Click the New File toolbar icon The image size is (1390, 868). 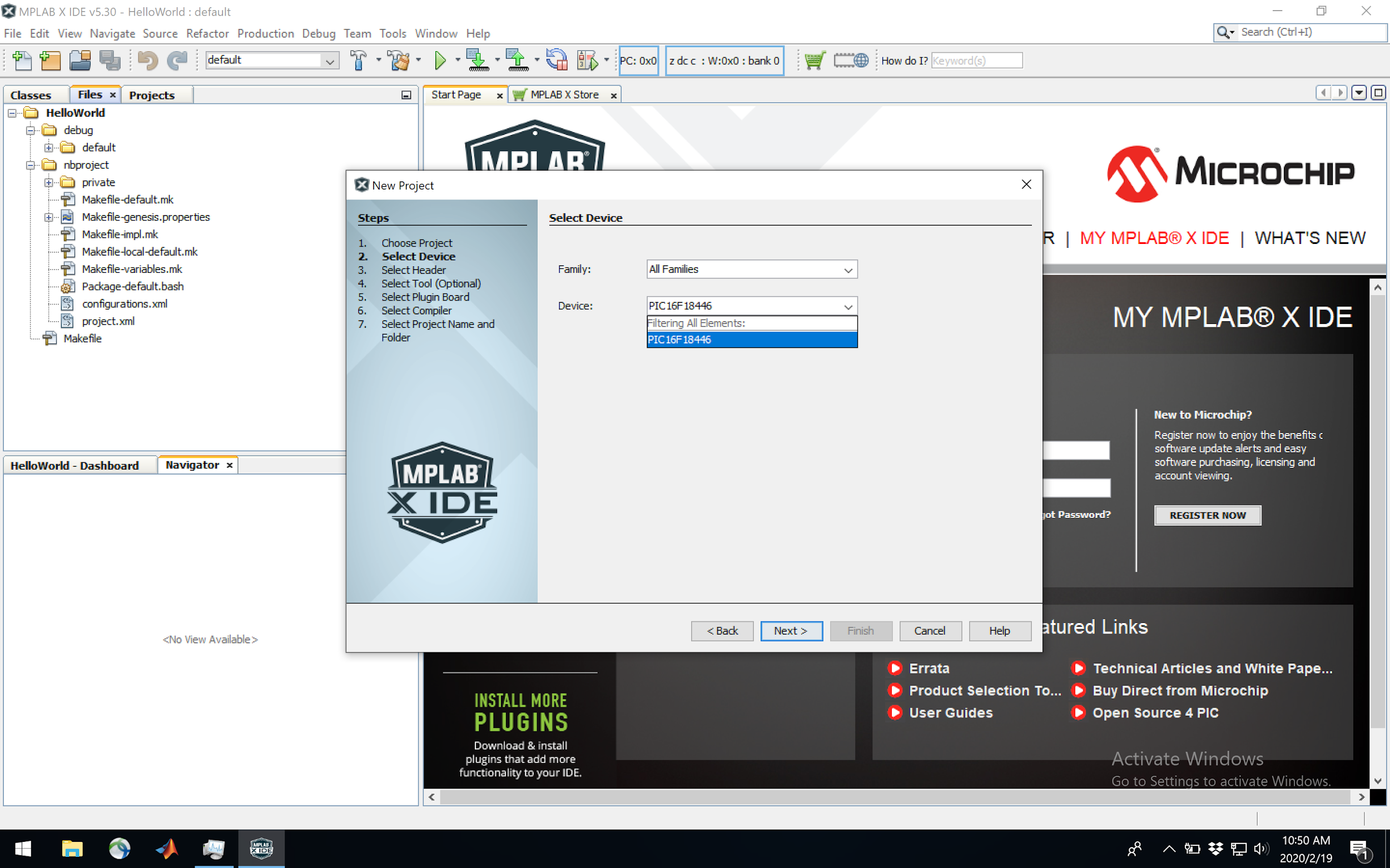click(22, 60)
